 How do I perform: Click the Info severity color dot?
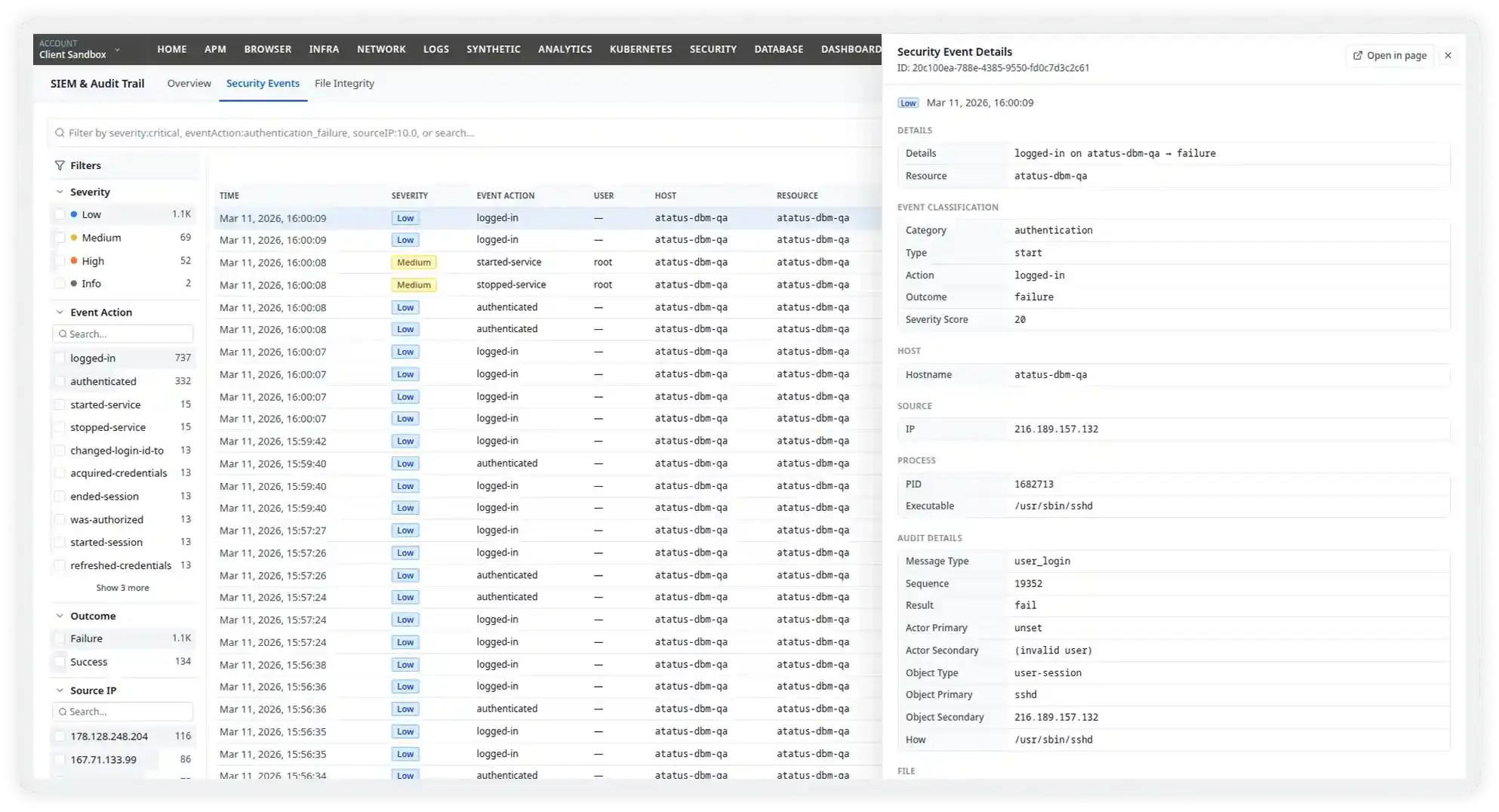pos(73,283)
